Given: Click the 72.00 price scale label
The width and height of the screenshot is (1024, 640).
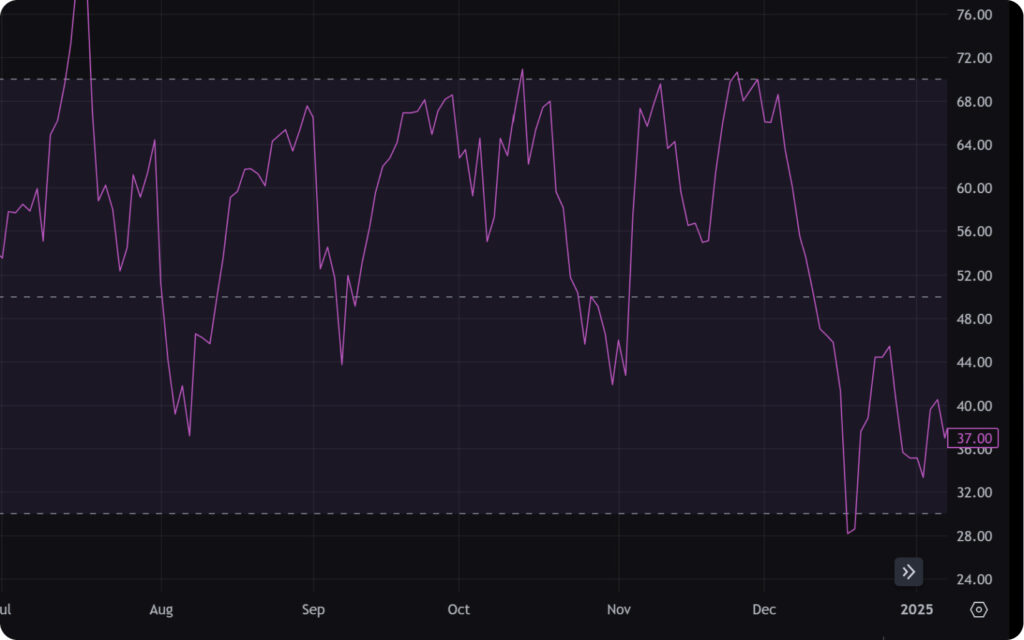Looking at the screenshot, I should coord(974,59).
